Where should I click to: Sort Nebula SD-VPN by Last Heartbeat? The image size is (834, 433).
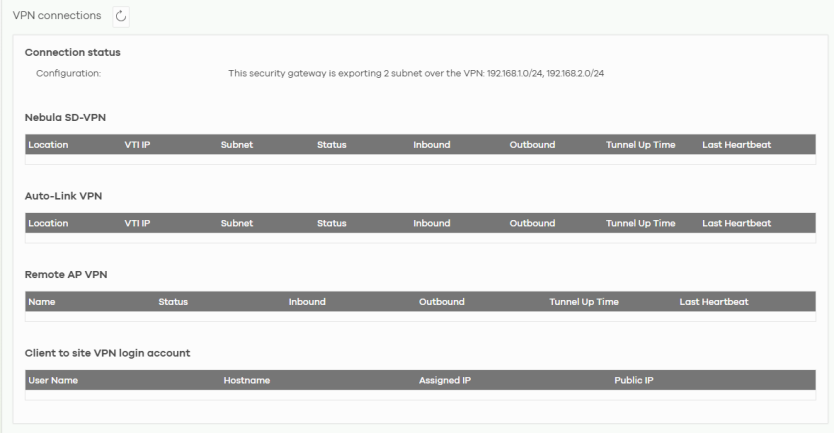(737, 145)
